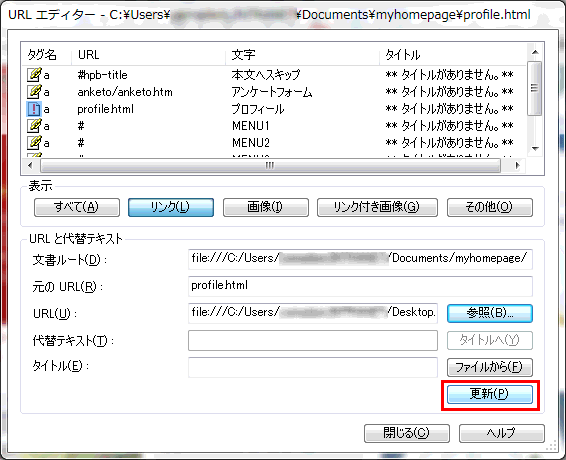Click the edit icon for MENU1 row
Viewport: 566px width, 460px height.
pos(34,126)
